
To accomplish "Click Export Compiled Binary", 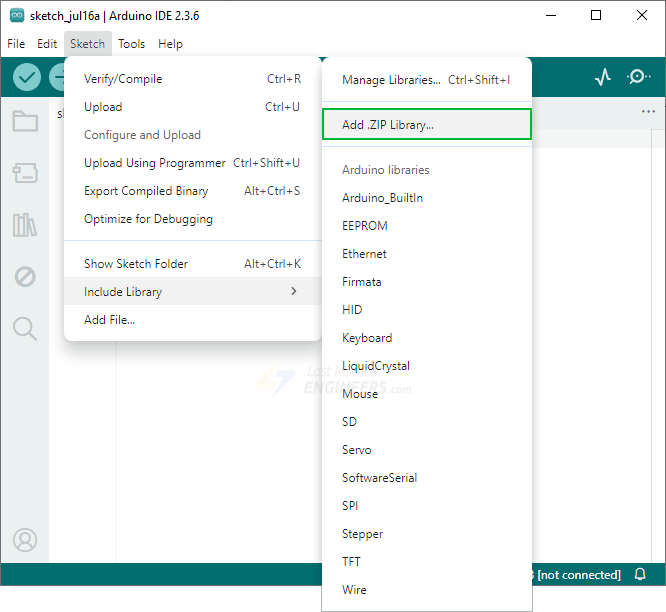I will pos(146,191).
